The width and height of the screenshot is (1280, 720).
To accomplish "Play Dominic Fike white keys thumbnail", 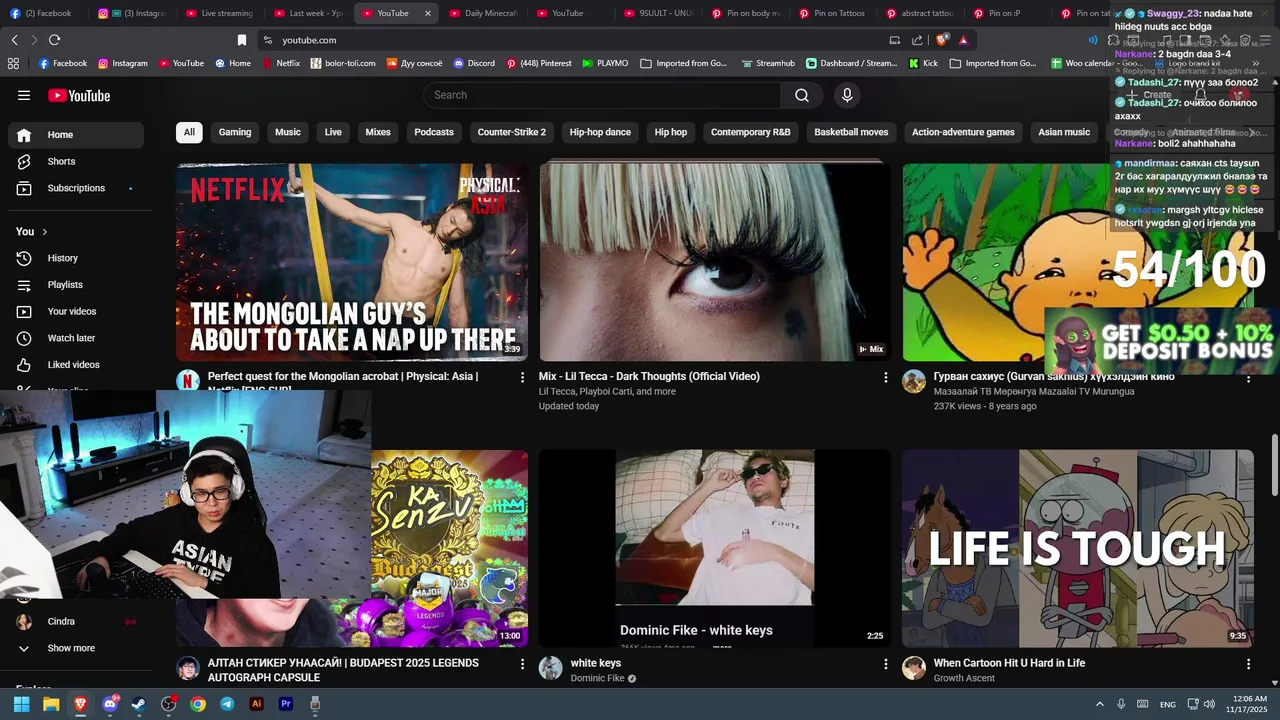I will pos(714,548).
